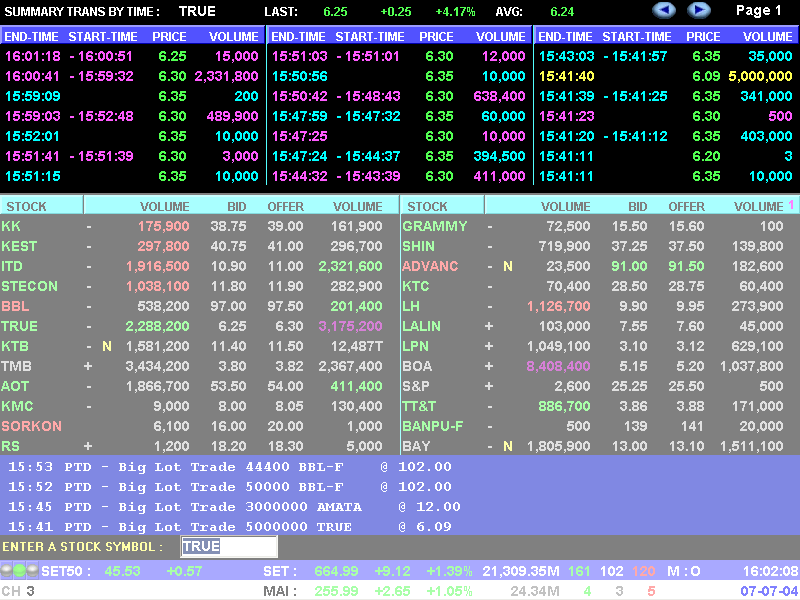The height and width of the screenshot is (600, 800).
Task: Click the 15:59:09 end-time entry
Action: [x=33, y=96]
